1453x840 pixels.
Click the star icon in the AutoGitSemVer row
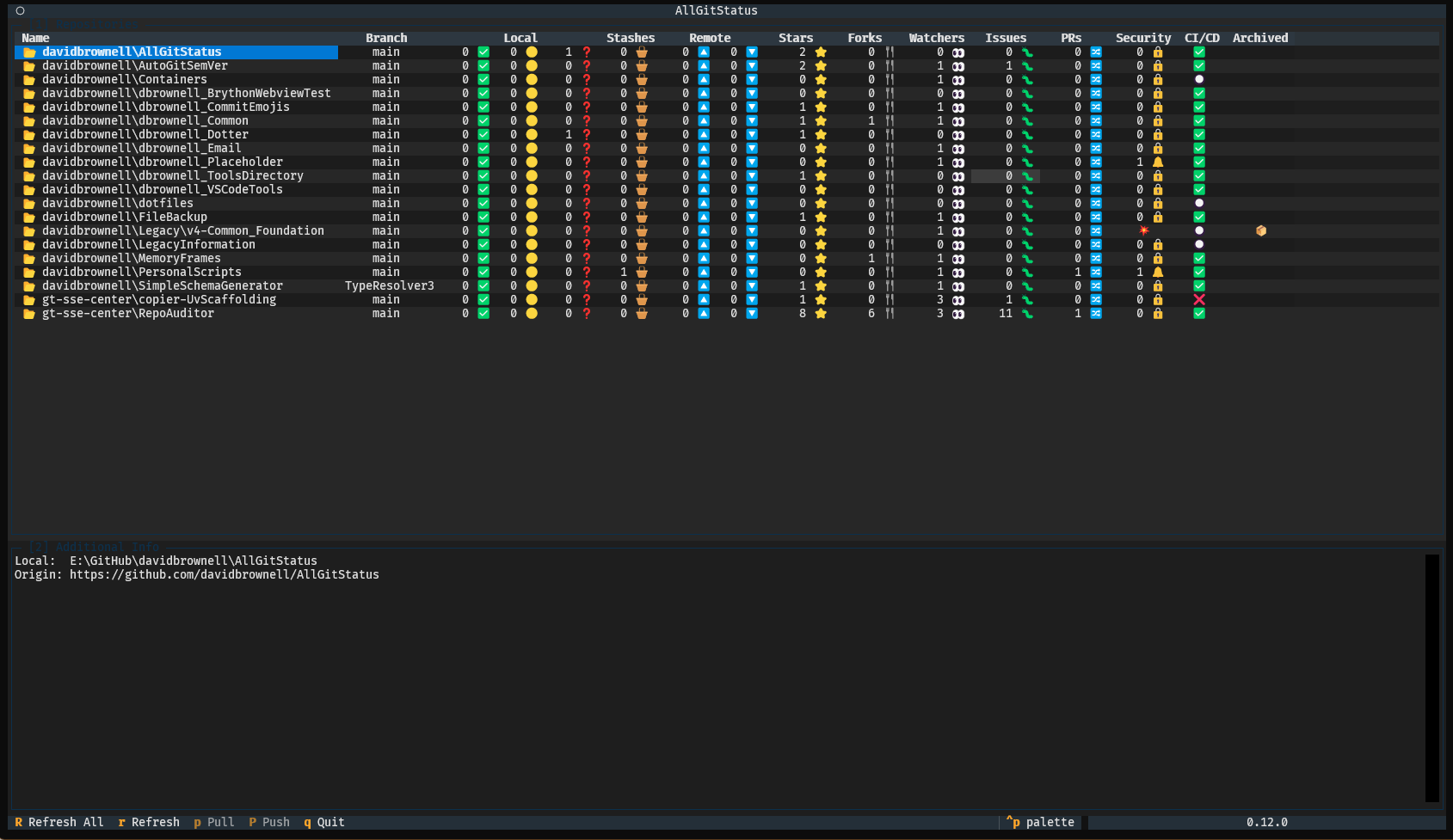[821, 66]
